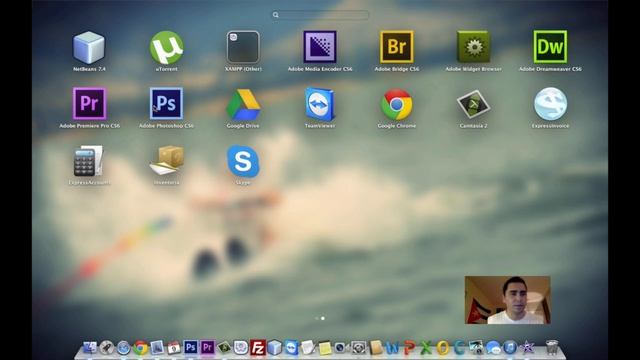Open Messages from the Dock
Viewport: 640px width, 360px height.
pyautogui.click(x=493, y=348)
